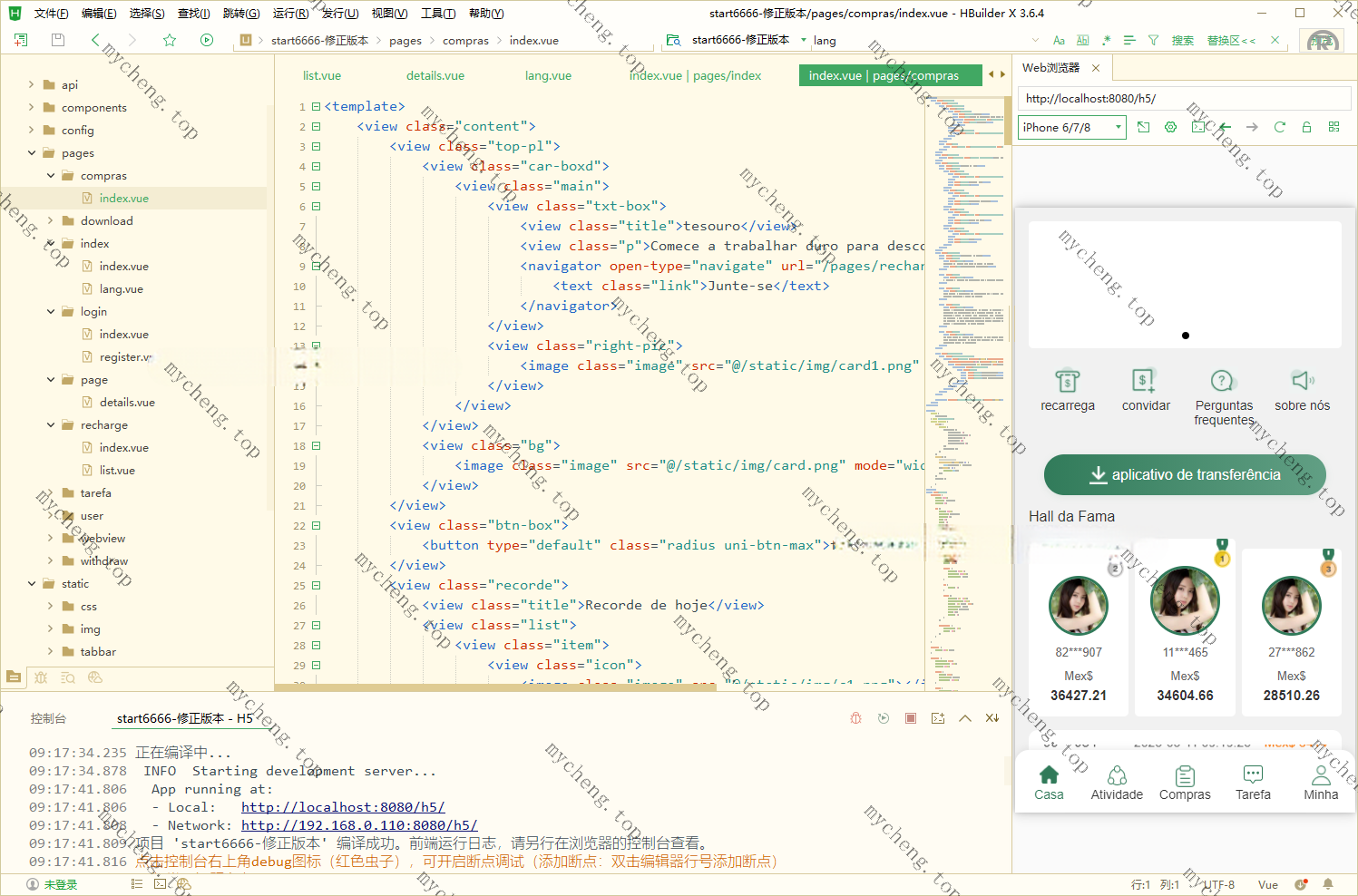Collapse the compras folder
The height and width of the screenshot is (896, 1358).
coord(51,176)
